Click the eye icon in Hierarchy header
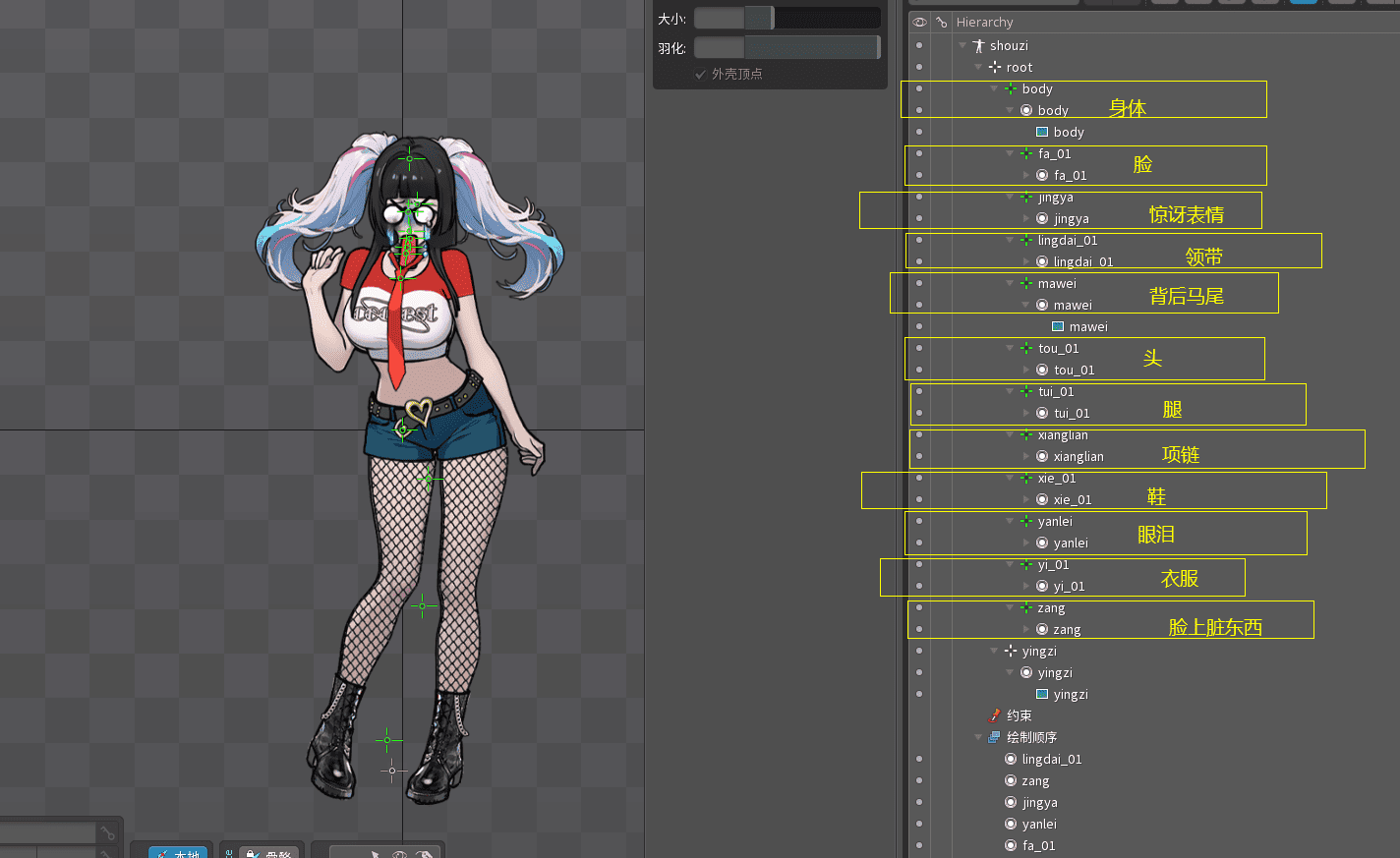 919,23
